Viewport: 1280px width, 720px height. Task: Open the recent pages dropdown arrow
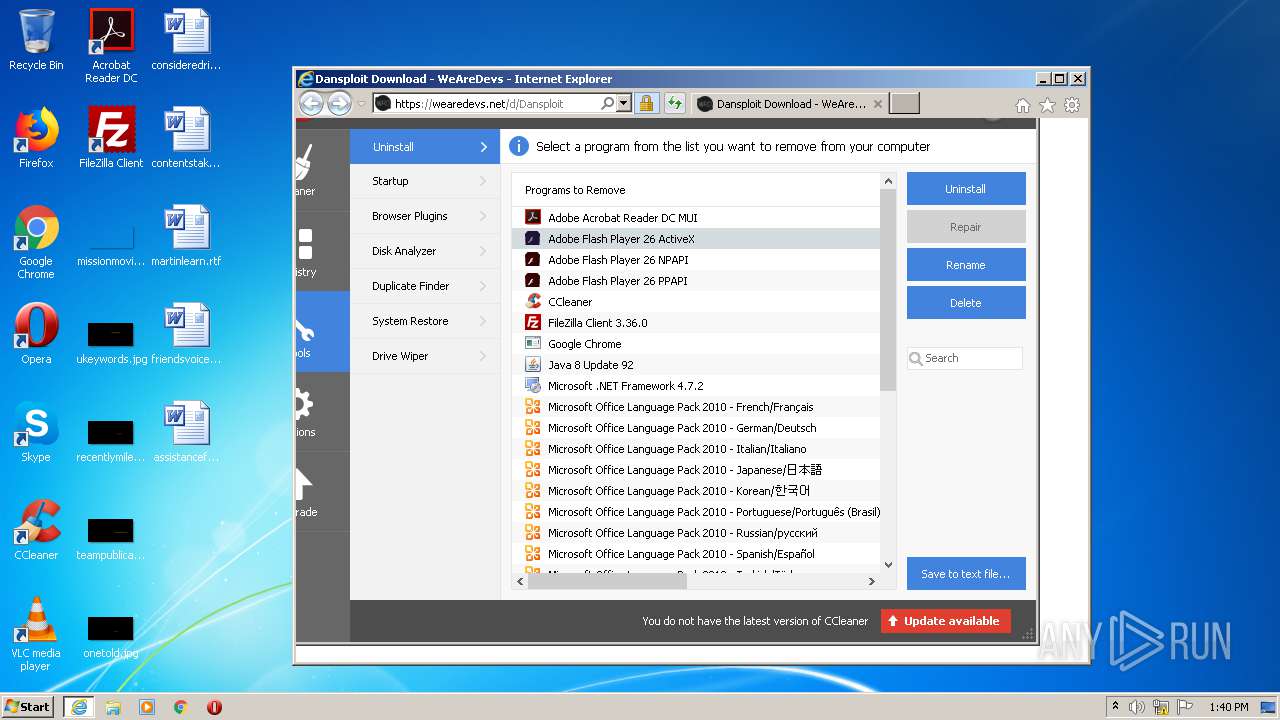pyautogui.click(x=361, y=103)
